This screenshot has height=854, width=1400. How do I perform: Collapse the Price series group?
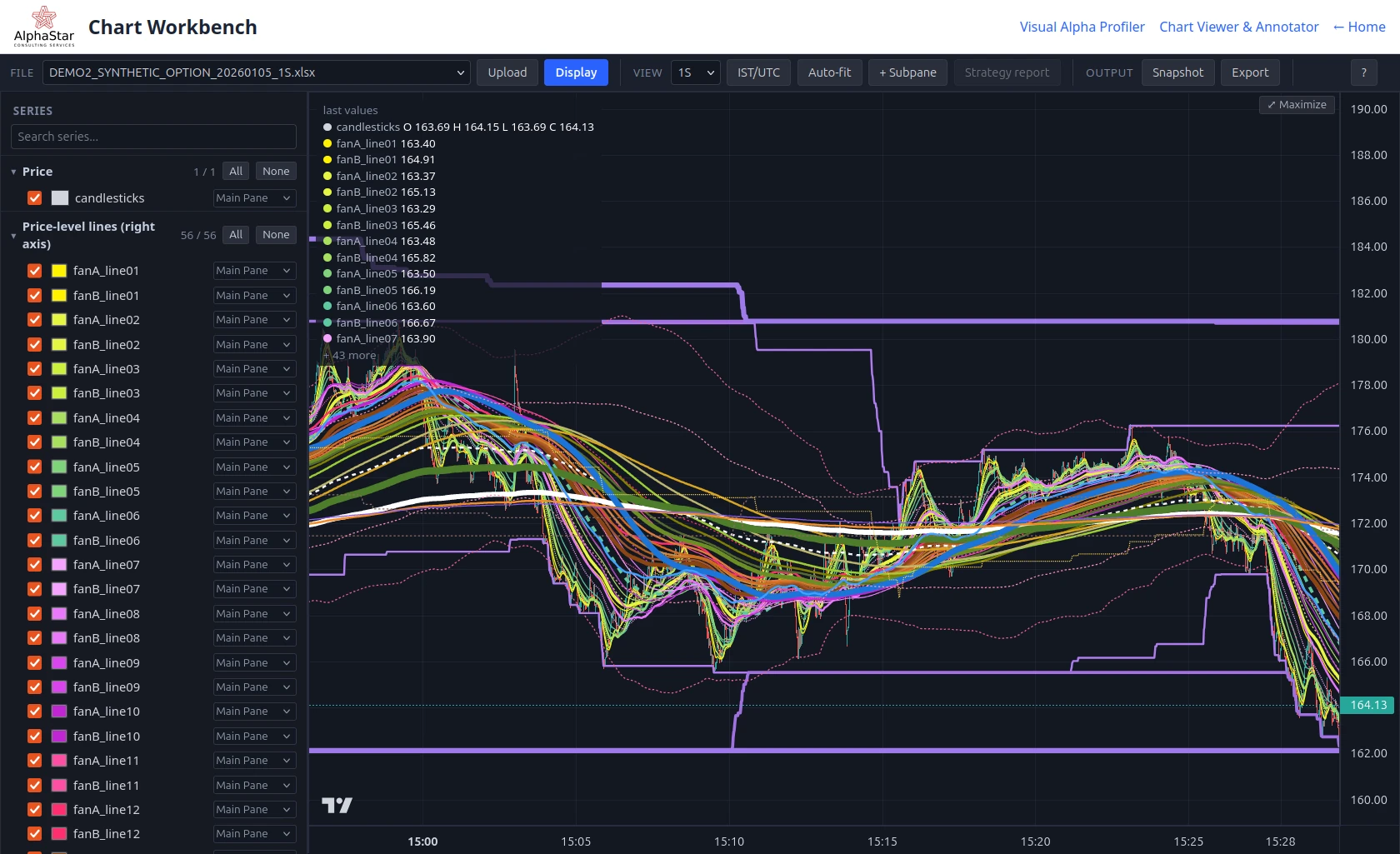(14, 172)
